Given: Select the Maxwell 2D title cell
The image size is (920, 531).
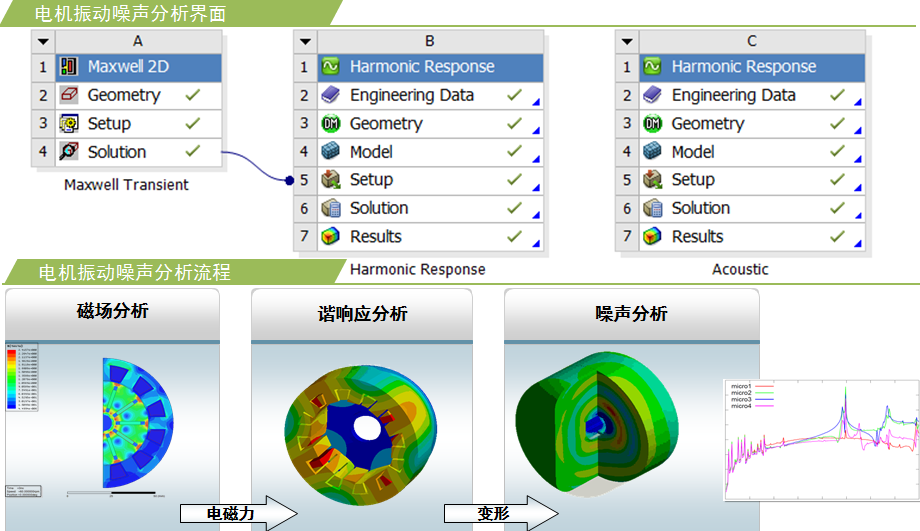Looking at the screenshot, I should click(138, 66).
